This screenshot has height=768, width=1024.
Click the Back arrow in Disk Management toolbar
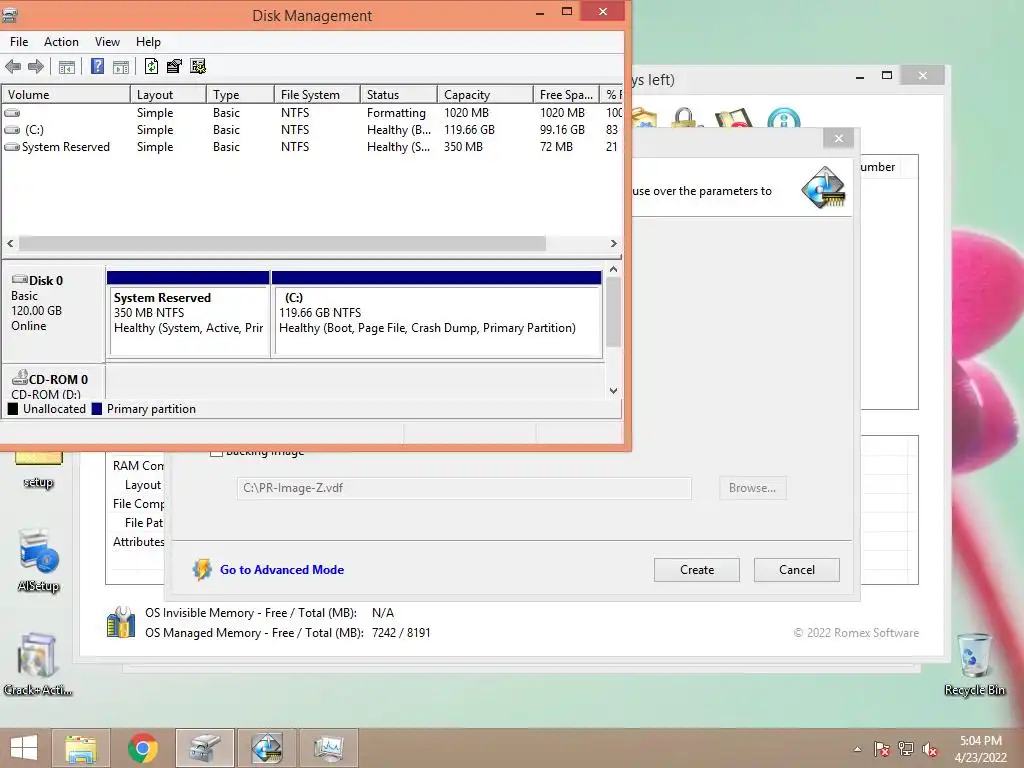[13, 66]
